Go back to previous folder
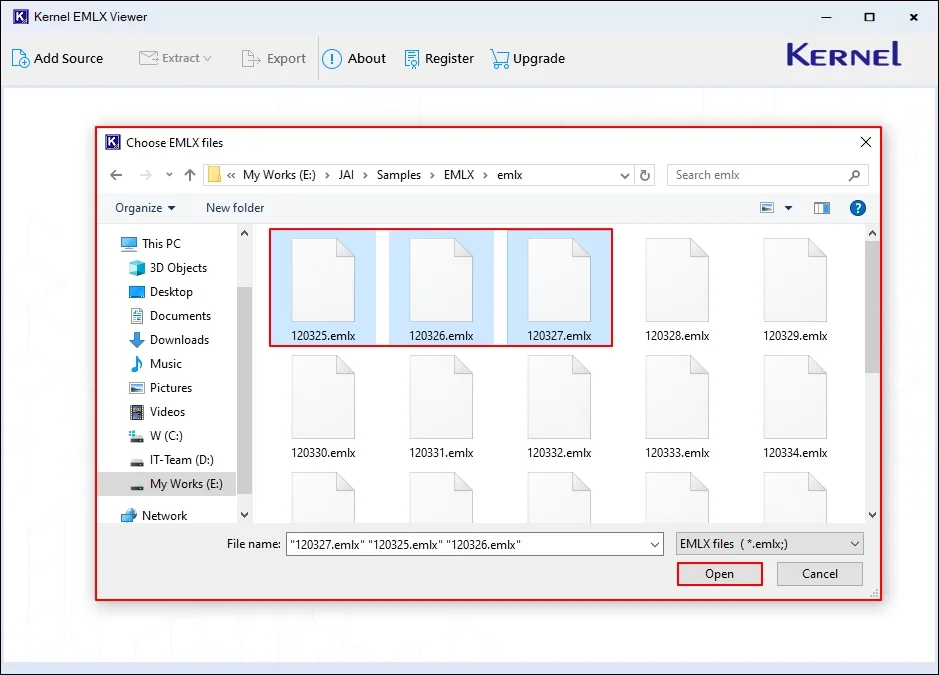Screen dimensions: 939x675 pos(116,174)
